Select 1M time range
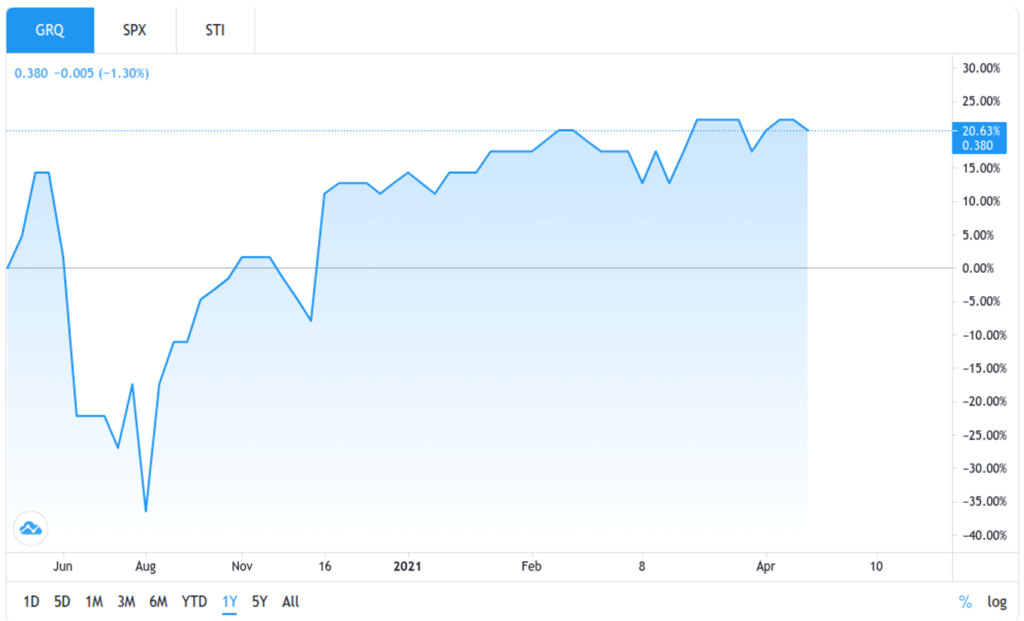The width and height of the screenshot is (1024, 621). [x=94, y=602]
